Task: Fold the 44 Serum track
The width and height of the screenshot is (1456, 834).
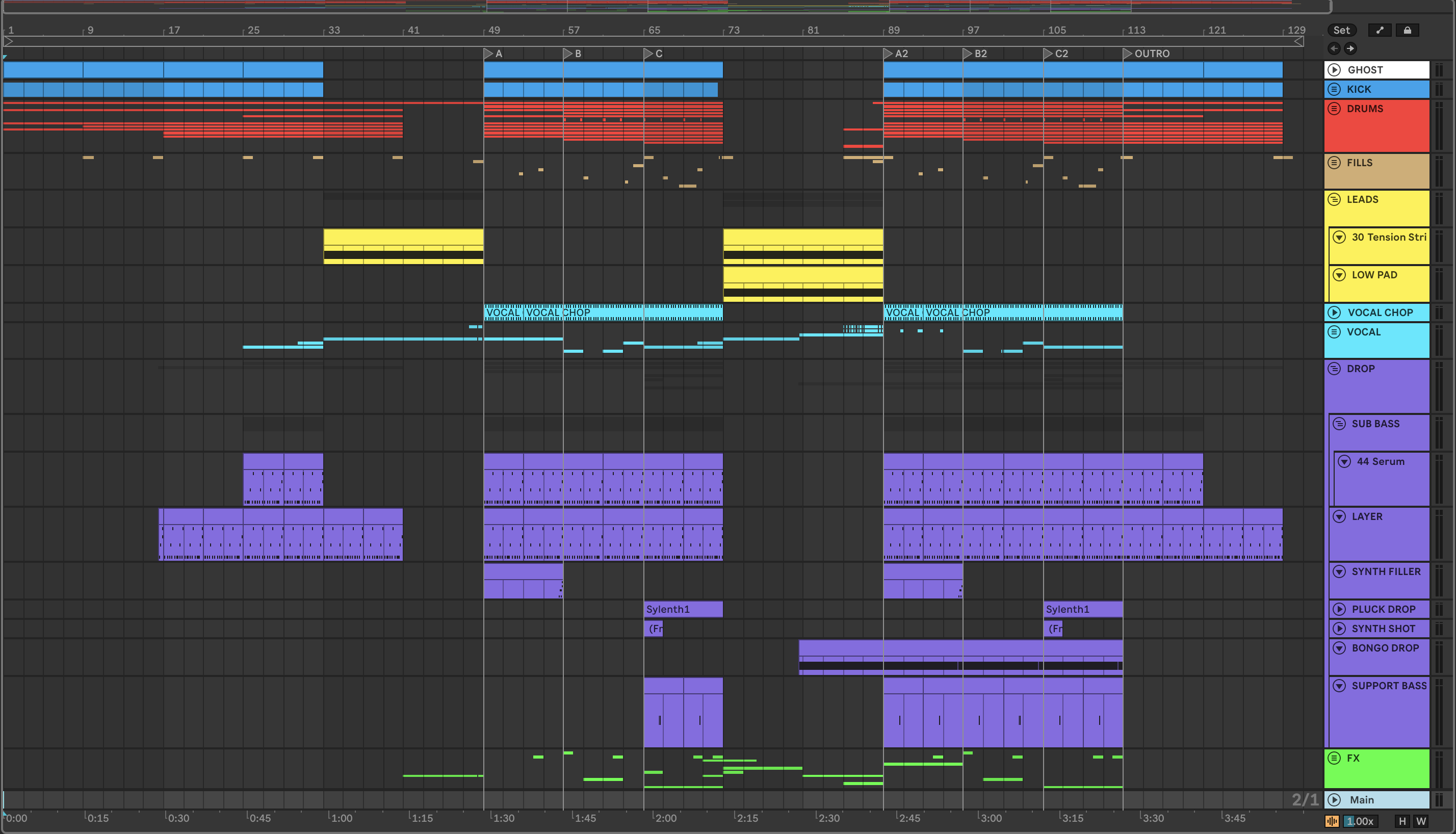Action: [1344, 462]
